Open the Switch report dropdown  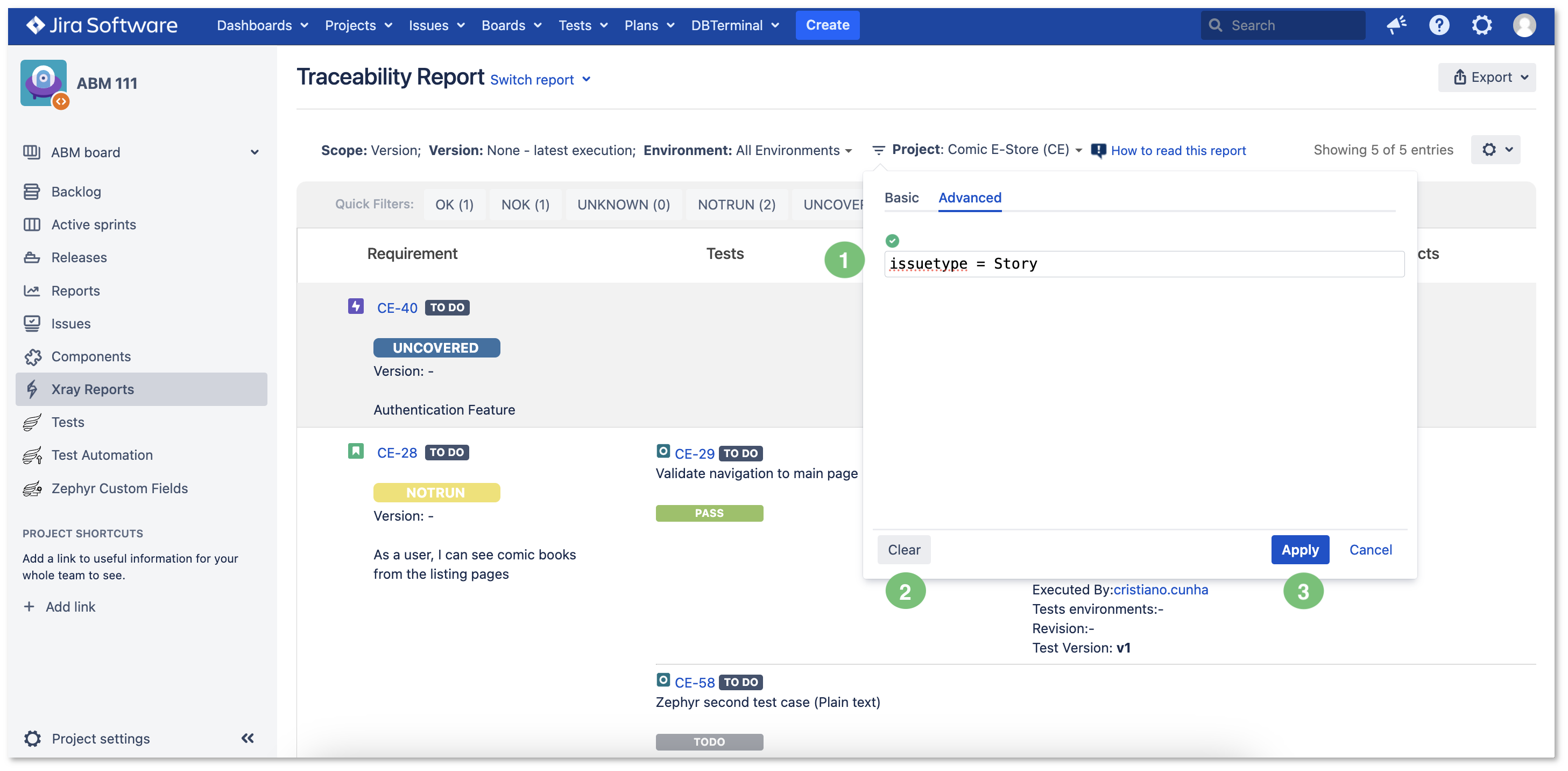(541, 79)
